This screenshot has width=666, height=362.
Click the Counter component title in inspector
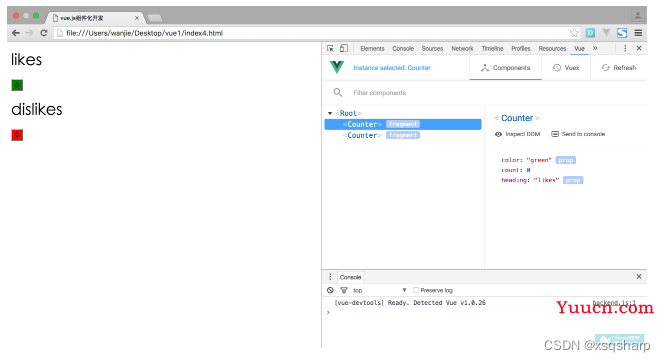[517, 118]
